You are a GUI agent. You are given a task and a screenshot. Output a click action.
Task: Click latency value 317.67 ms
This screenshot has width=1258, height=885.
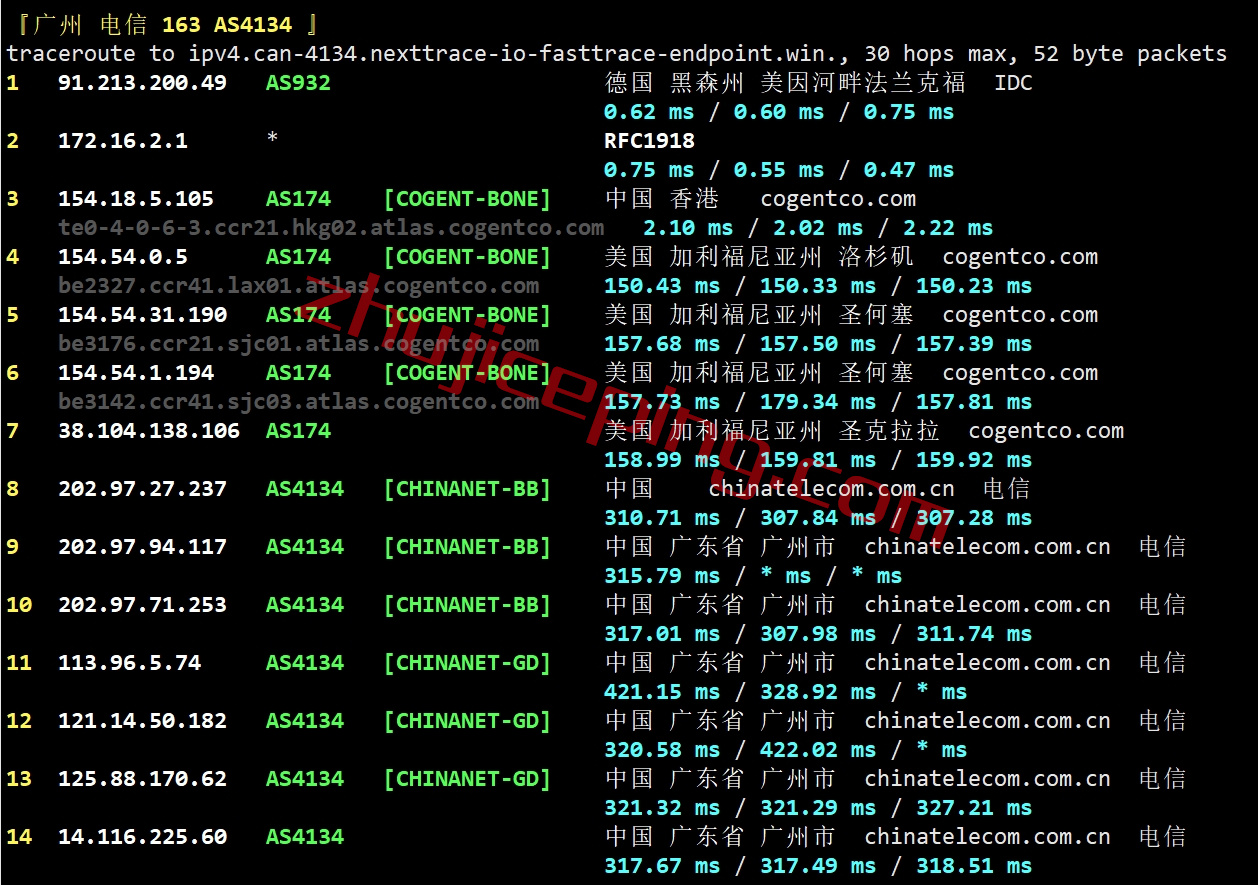click(x=662, y=866)
